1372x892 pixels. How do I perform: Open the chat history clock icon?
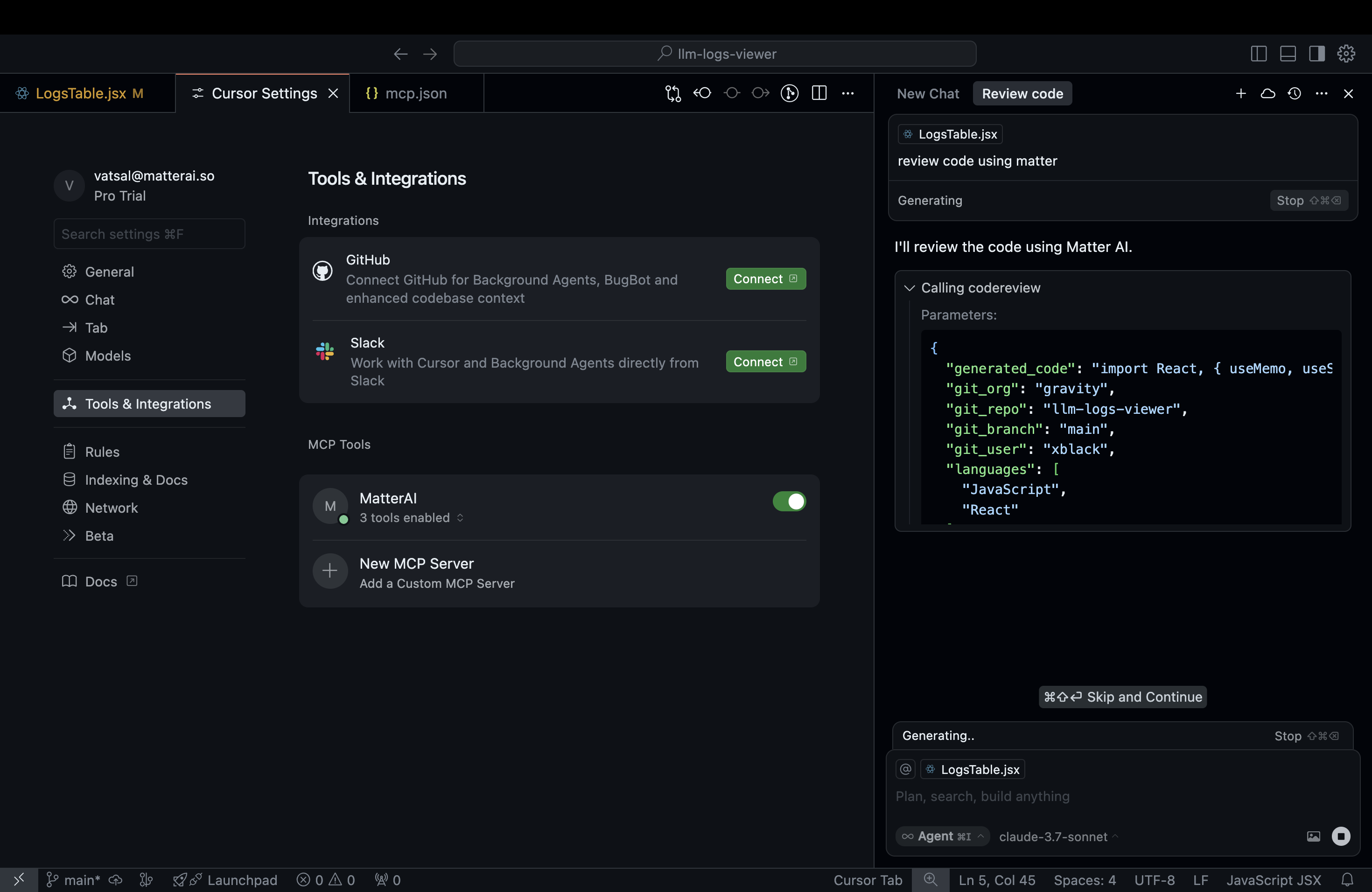1294,93
